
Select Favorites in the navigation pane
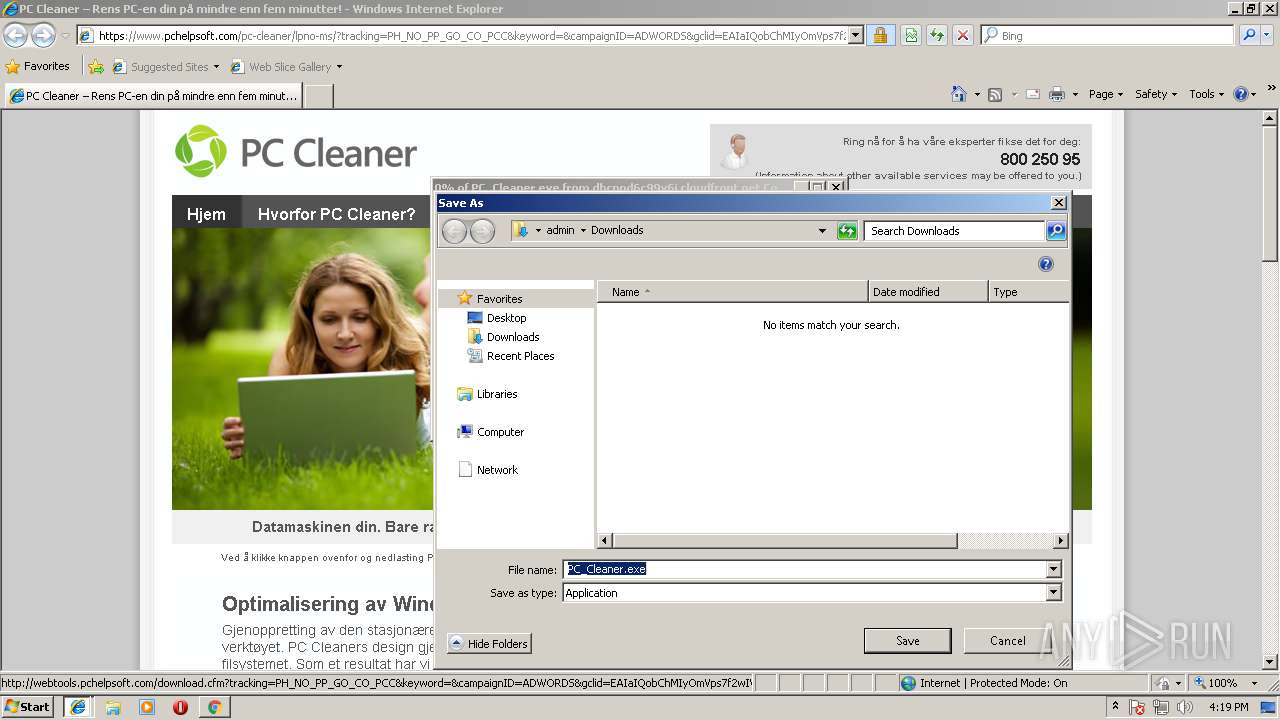tap(499, 299)
